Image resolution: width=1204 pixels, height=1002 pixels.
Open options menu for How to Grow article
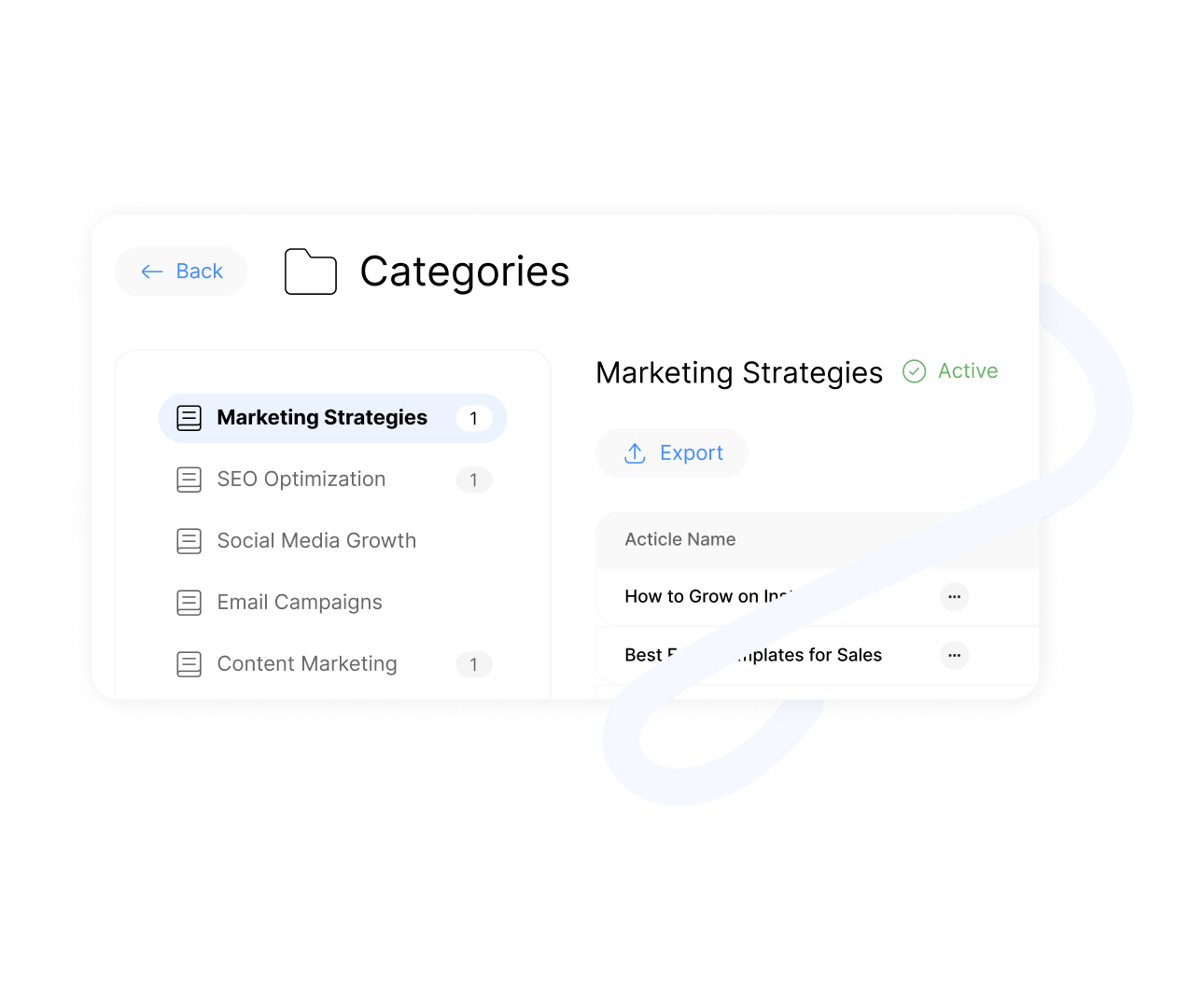954,597
